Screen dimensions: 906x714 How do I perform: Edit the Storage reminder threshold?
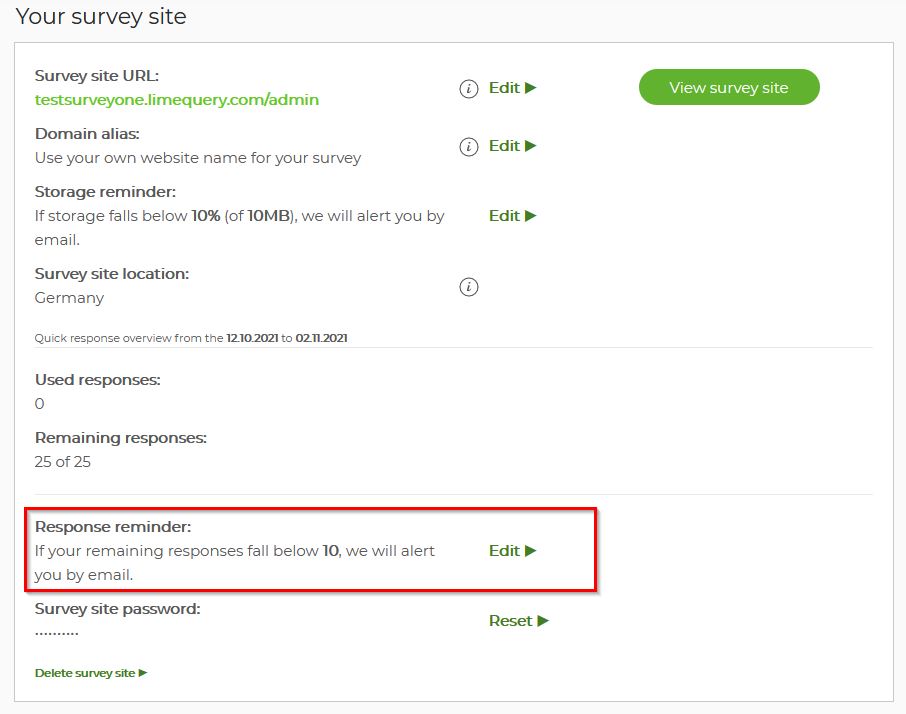pos(513,215)
